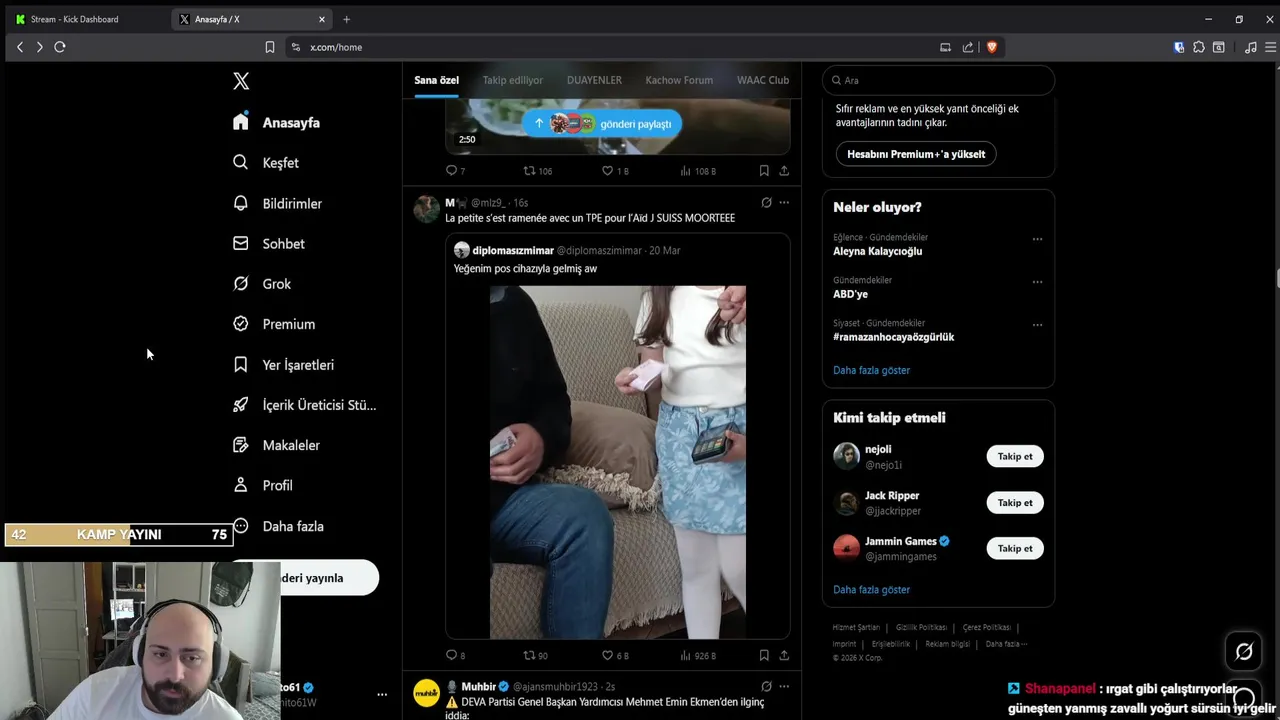Open more options on Muhbir post

(x=784, y=687)
